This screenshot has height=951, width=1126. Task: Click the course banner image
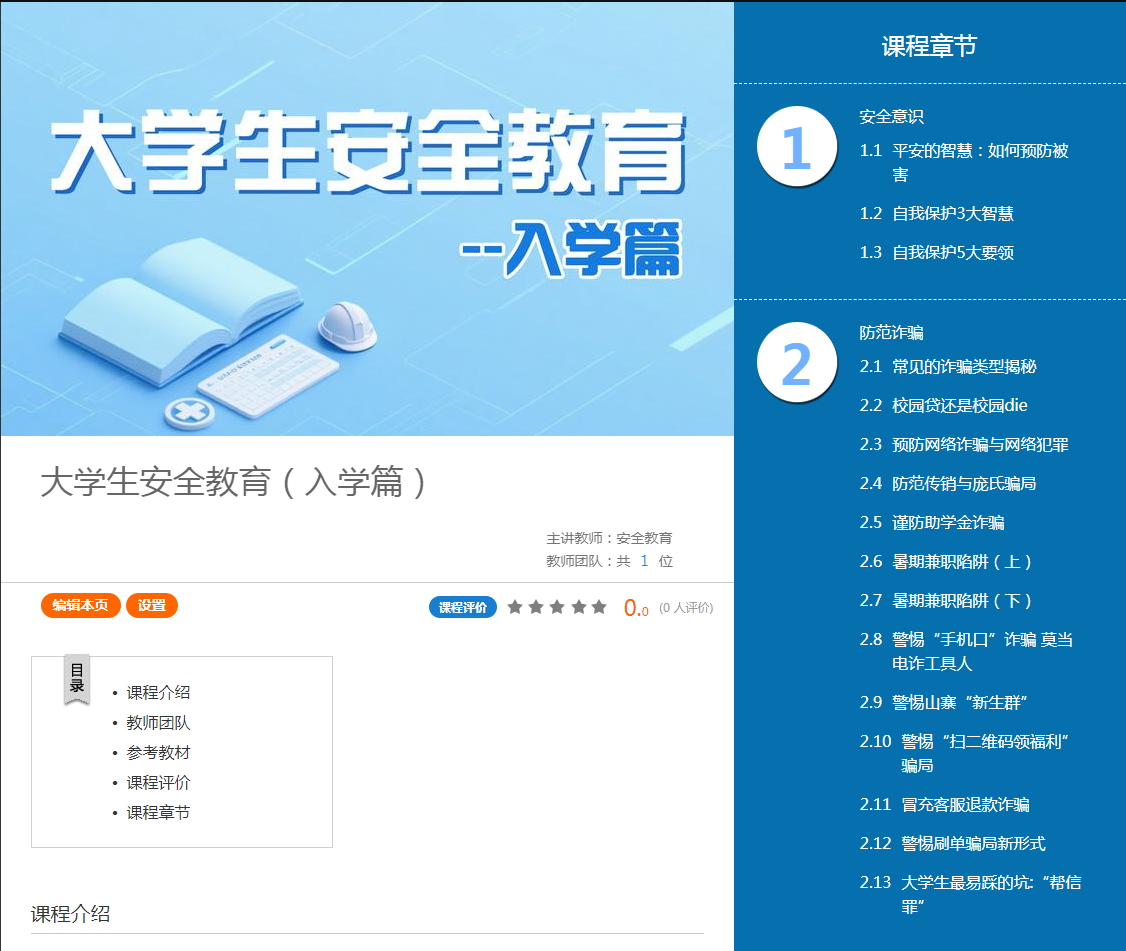click(x=367, y=219)
